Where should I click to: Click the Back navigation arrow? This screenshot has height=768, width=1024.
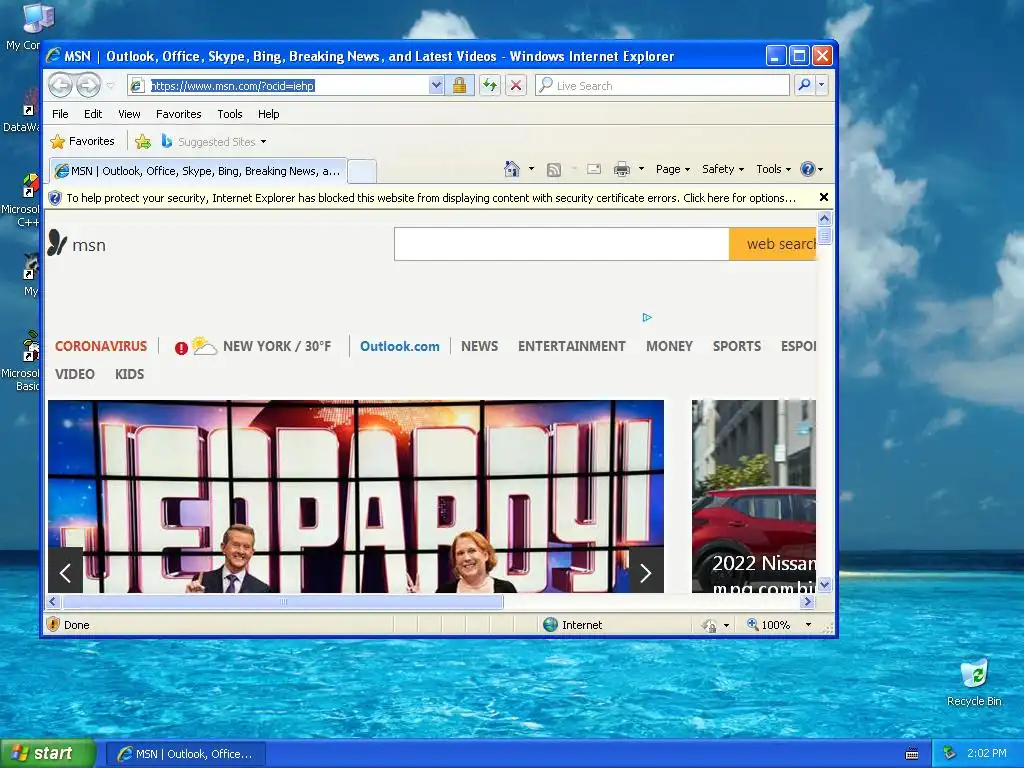point(60,85)
